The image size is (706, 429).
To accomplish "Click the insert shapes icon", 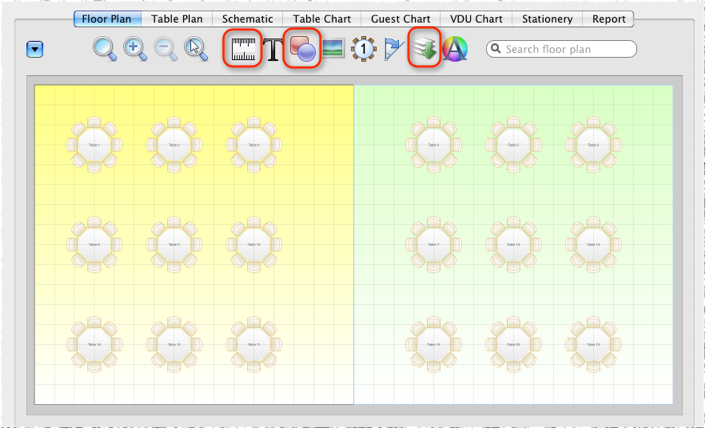I will click(302, 49).
